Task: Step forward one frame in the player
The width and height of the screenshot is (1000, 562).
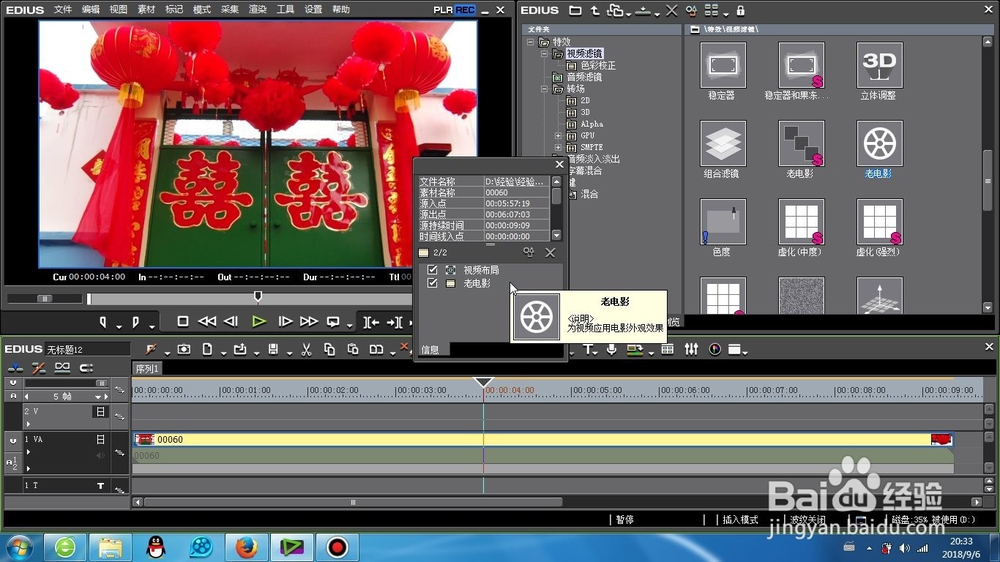Action: click(x=285, y=322)
